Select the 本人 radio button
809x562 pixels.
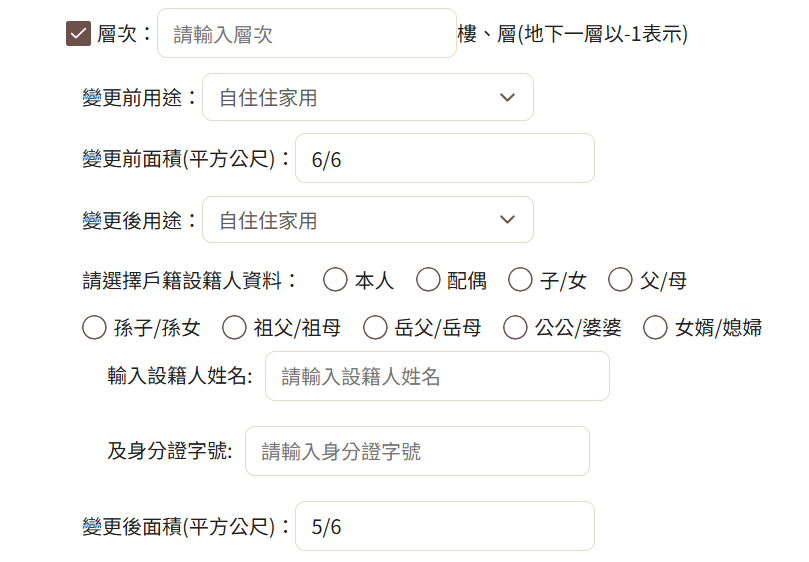(335, 280)
